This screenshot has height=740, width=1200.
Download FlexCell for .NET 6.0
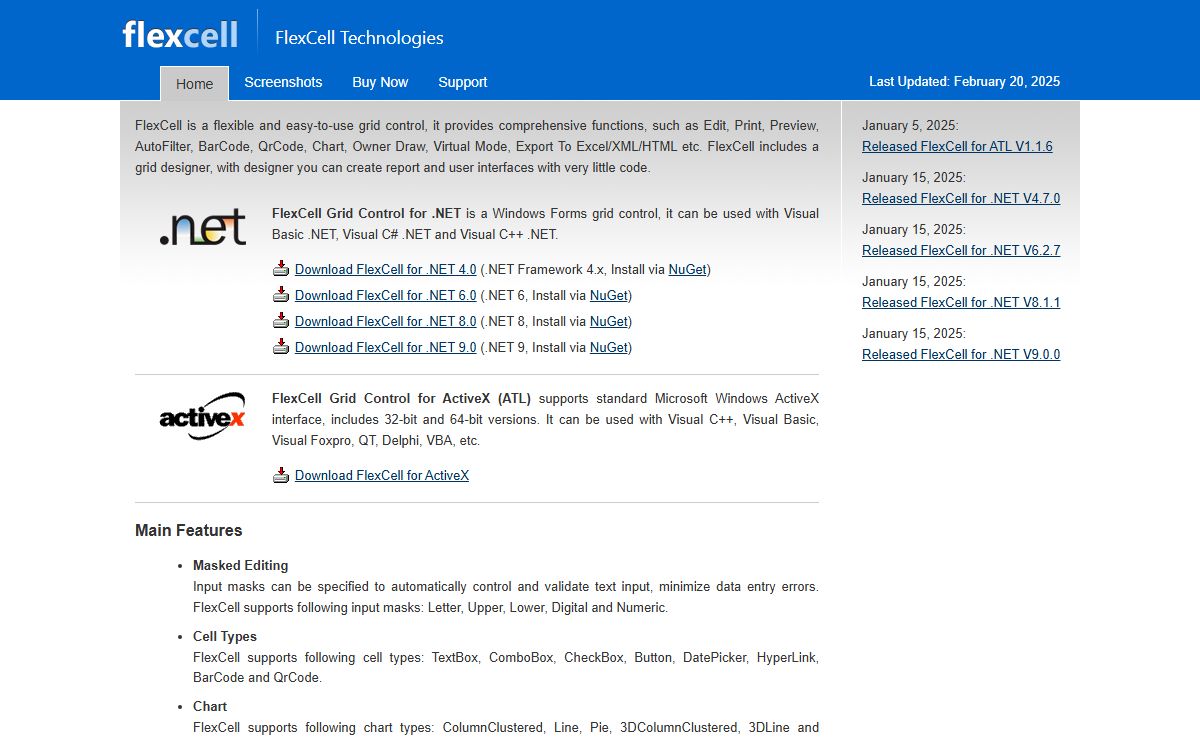(385, 295)
